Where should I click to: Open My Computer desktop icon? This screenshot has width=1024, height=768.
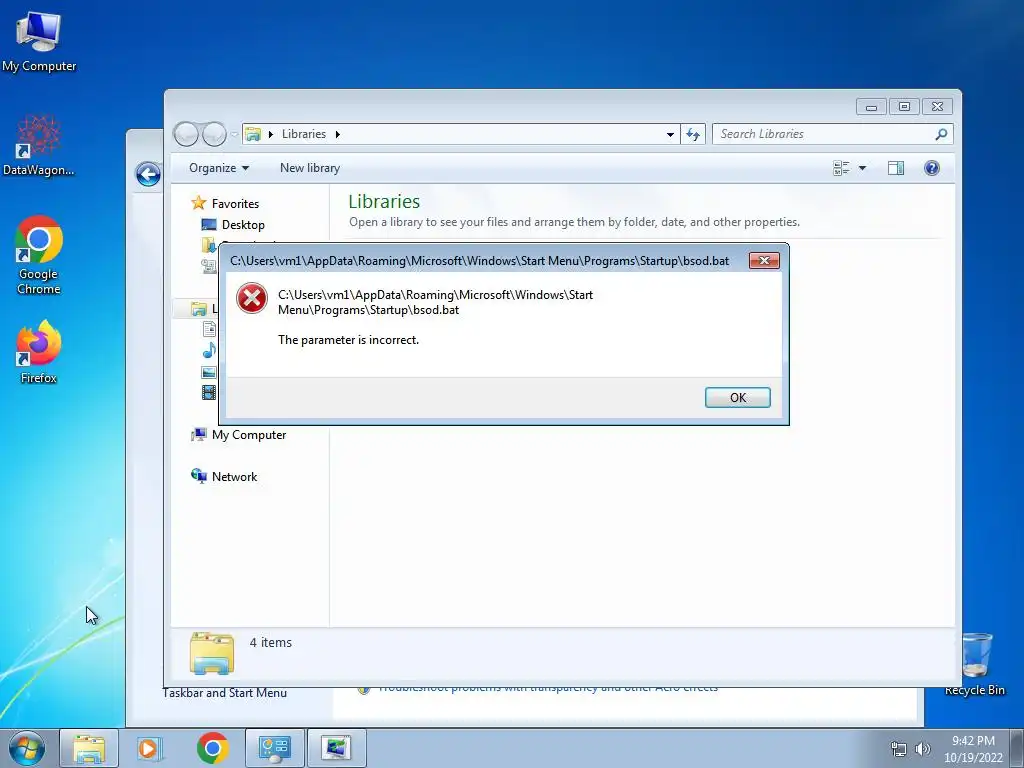tap(39, 40)
